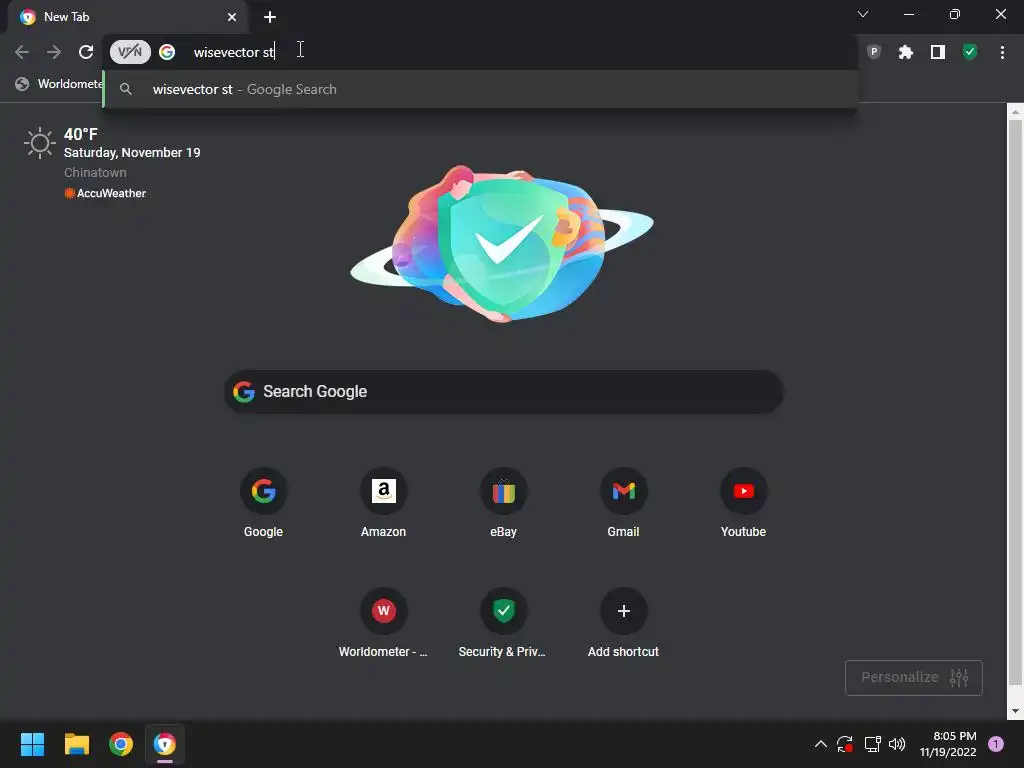Open the privacy shield P extension
This screenshot has height=768, width=1024.
(874, 52)
